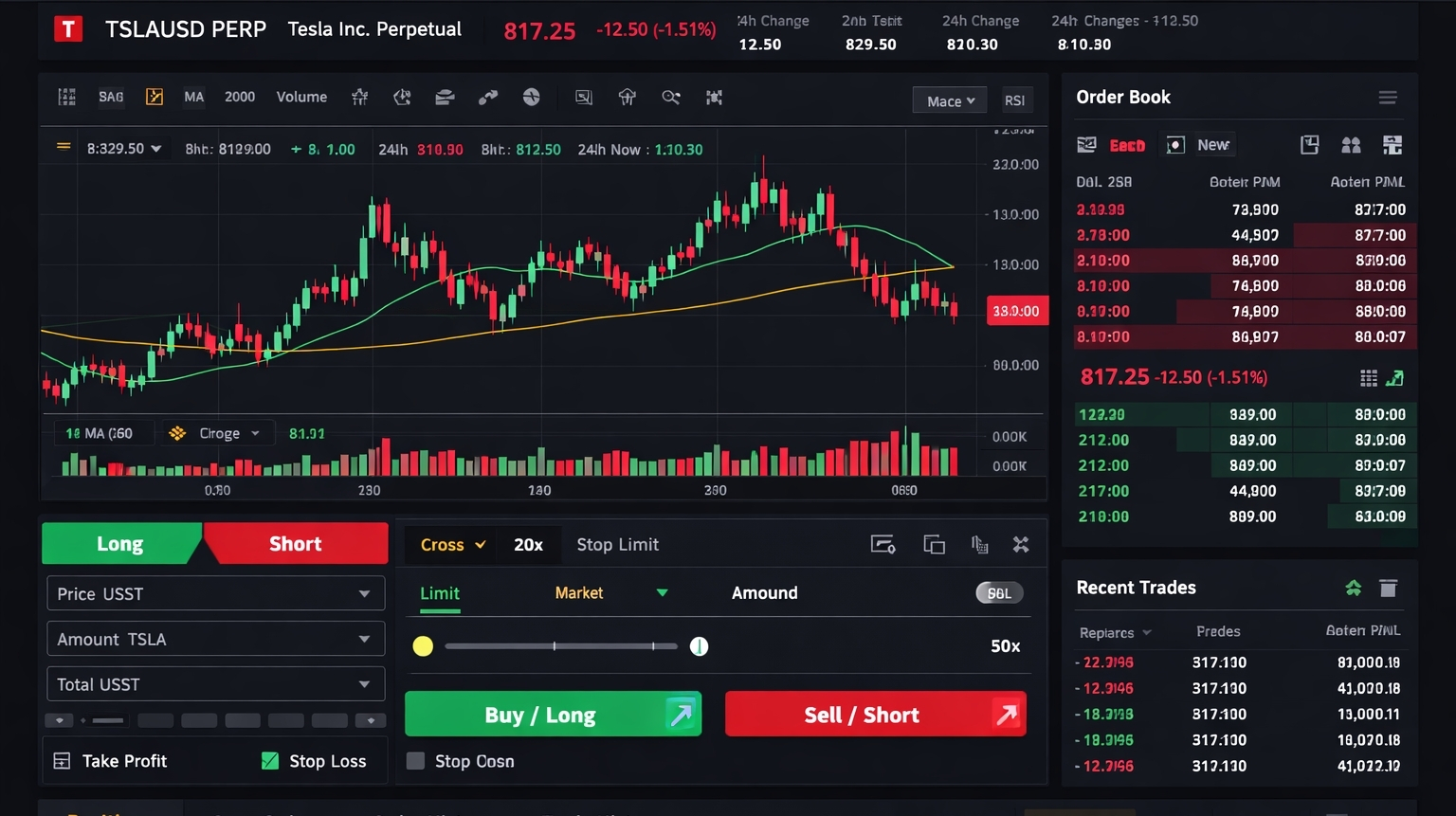This screenshot has width=1456, height=816.
Task: Select the Eech view in Order Book
Action: 1127,145
